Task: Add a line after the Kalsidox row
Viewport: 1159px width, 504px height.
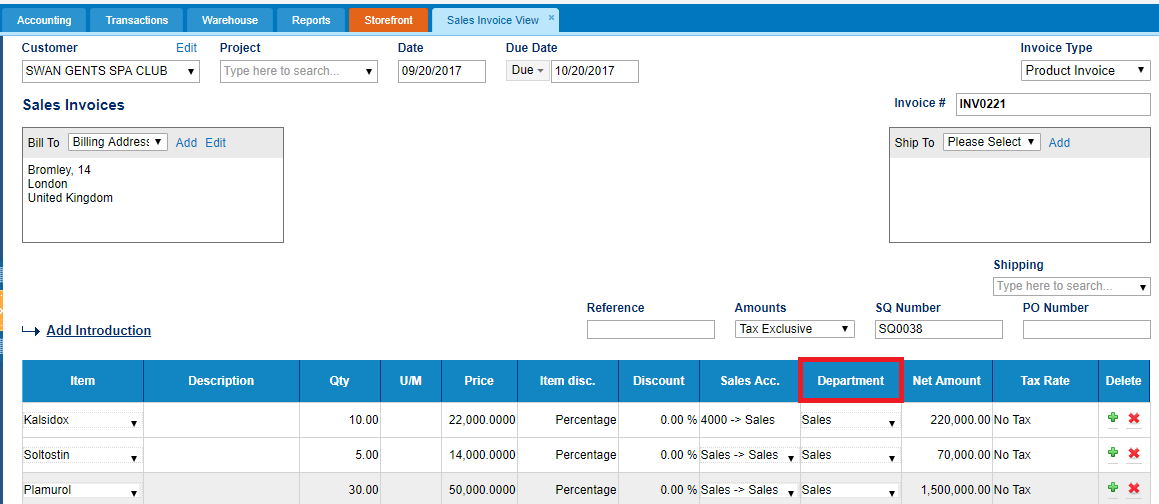Action: tap(1112, 418)
